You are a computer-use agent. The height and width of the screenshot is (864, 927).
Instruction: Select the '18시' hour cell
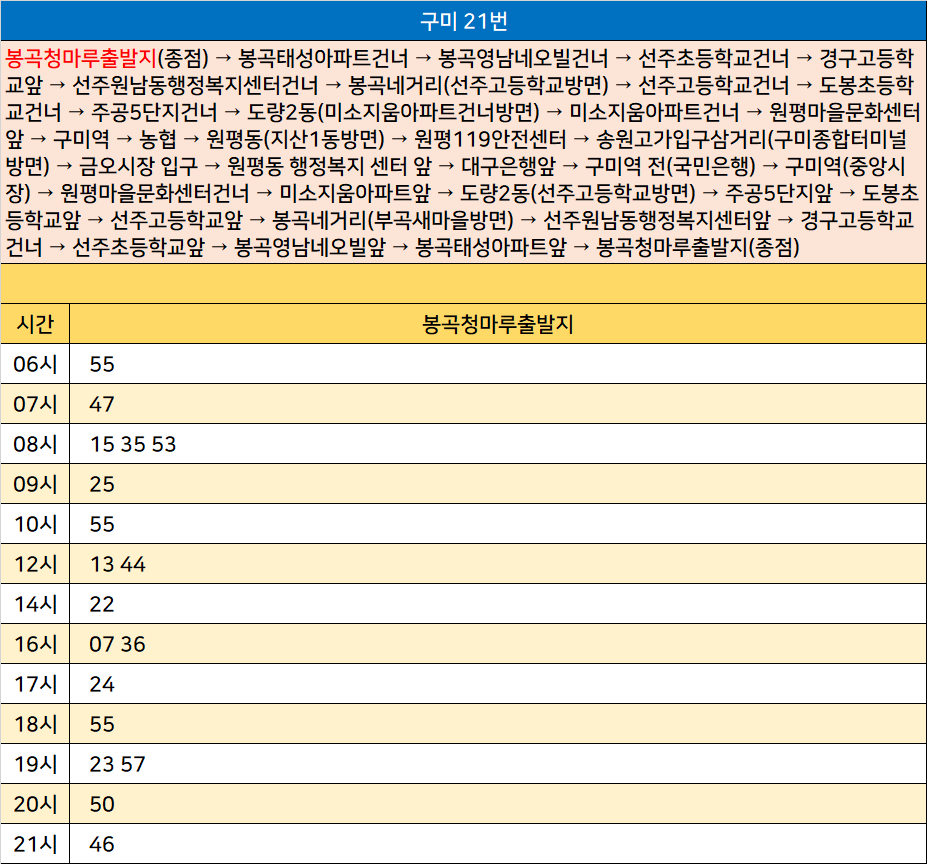click(x=35, y=724)
